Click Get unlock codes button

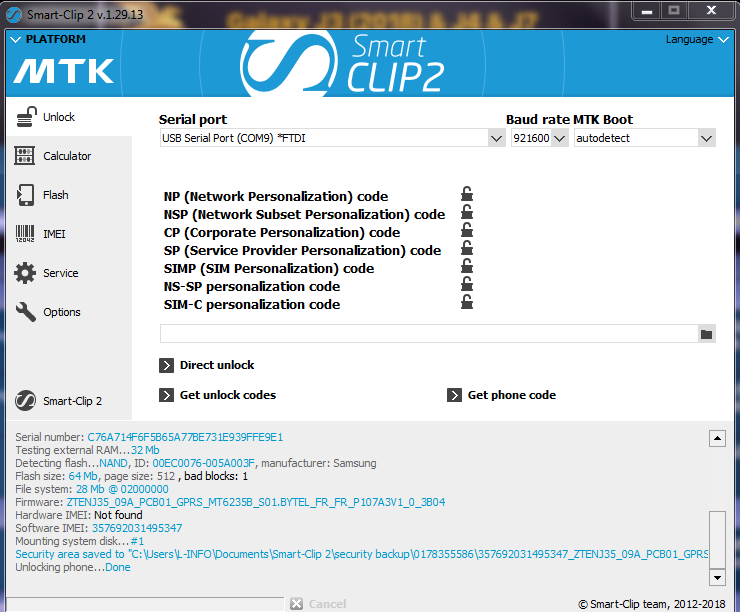pos(218,395)
